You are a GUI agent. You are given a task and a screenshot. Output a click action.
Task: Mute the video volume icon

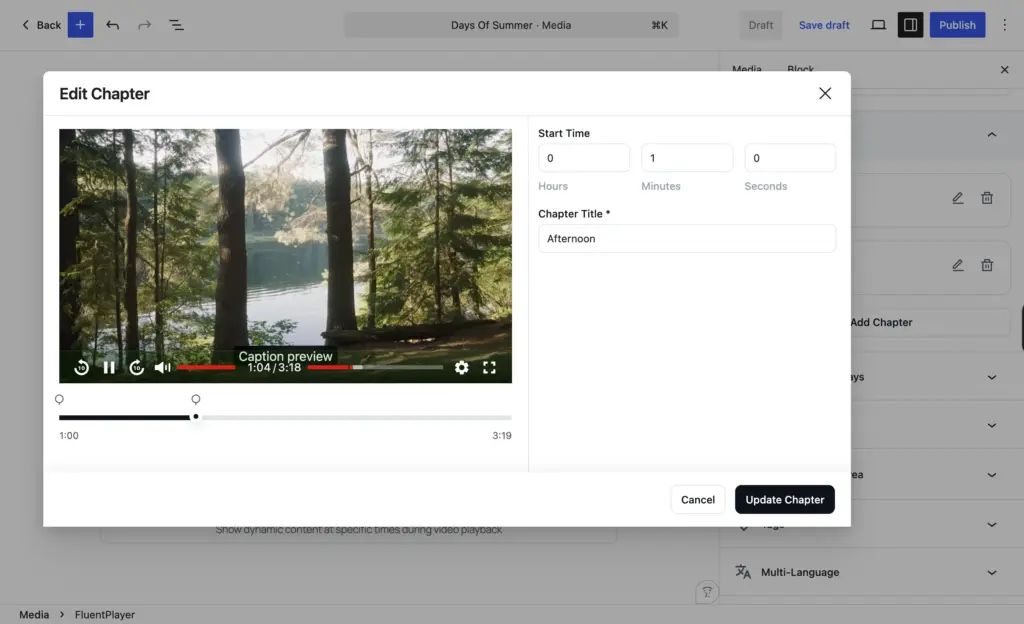(x=163, y=367)
